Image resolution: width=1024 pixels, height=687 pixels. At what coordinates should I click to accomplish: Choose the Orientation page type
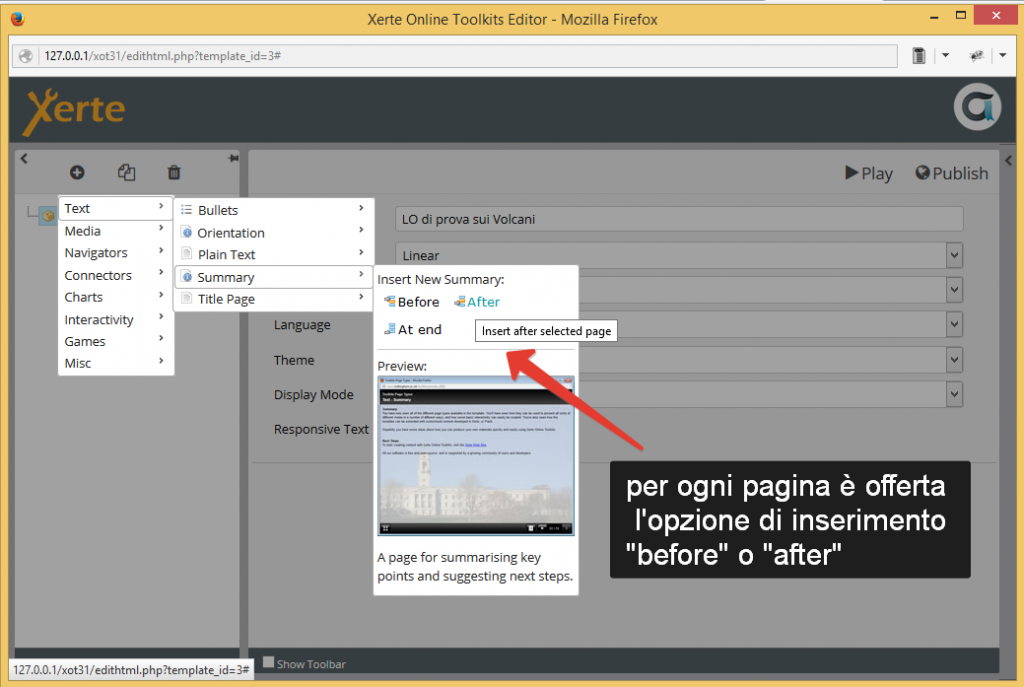pyautogui.click(x=273, y=233)
